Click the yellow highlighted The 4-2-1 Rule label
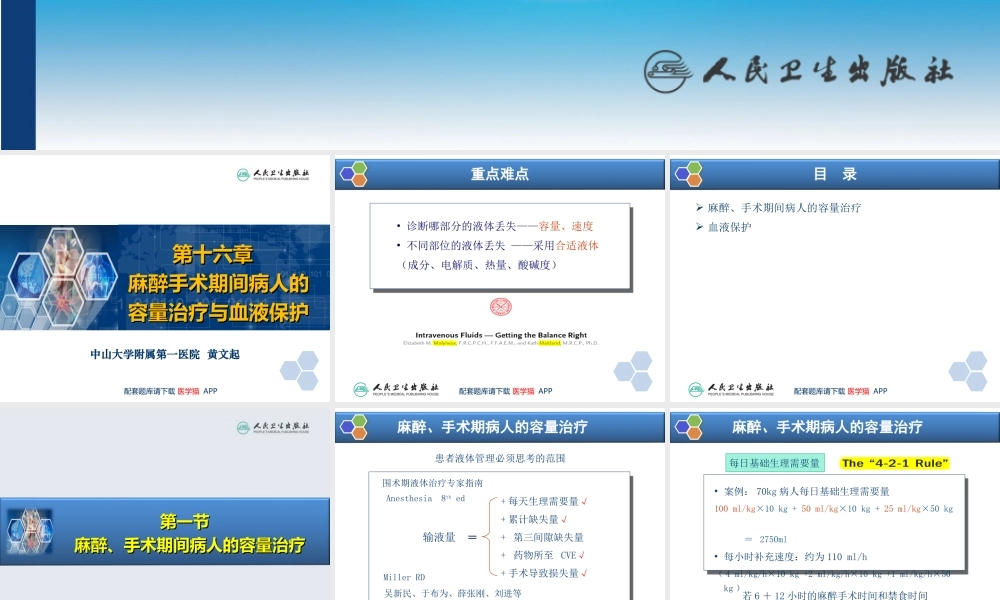1000x600 pixels. click(894, 463)
